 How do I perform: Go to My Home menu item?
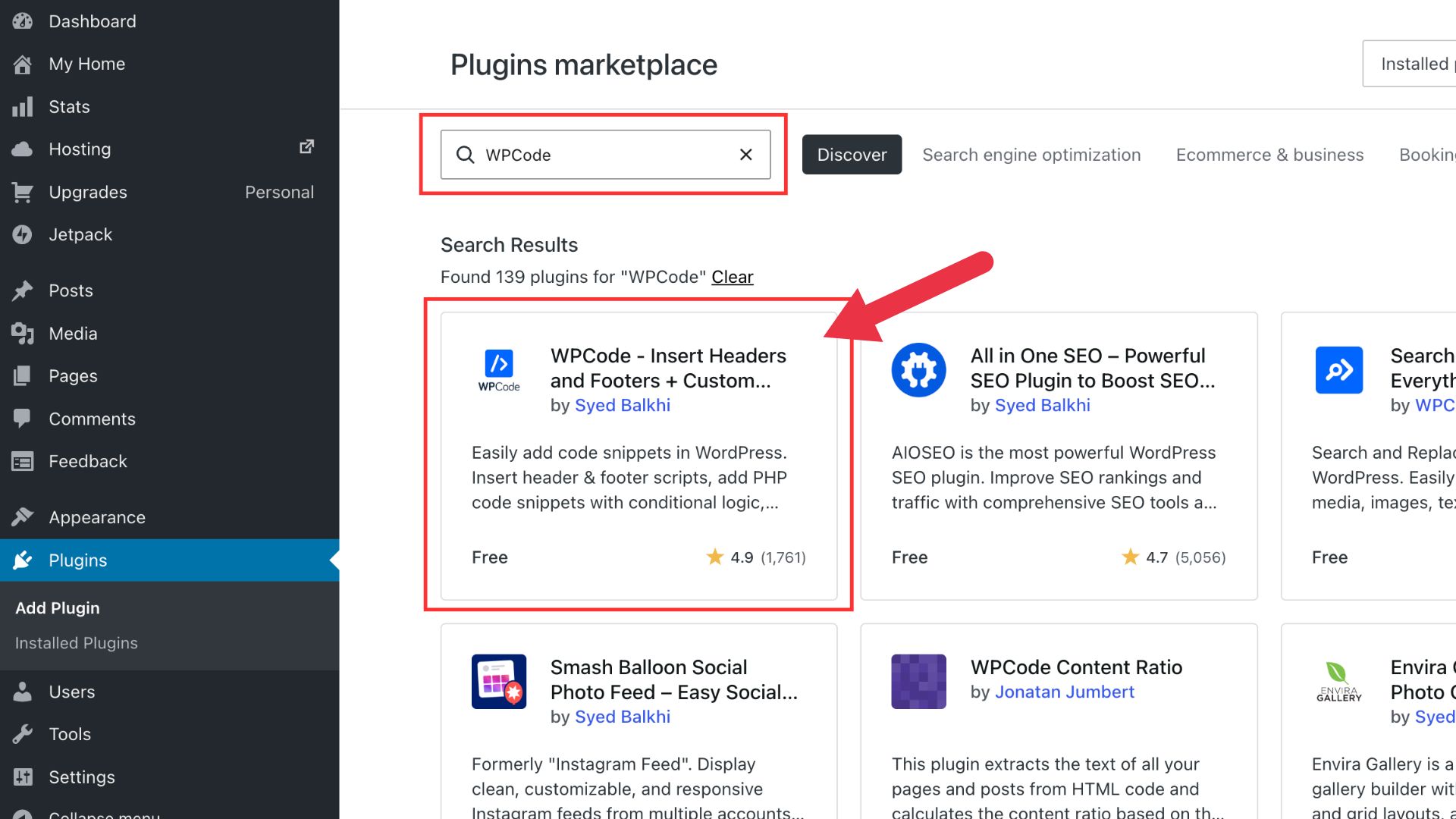coord(169,64)
